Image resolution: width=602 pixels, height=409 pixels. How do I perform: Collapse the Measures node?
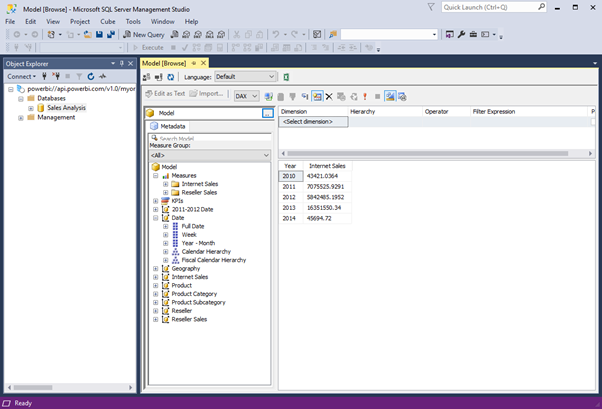[x=155, y=176]
